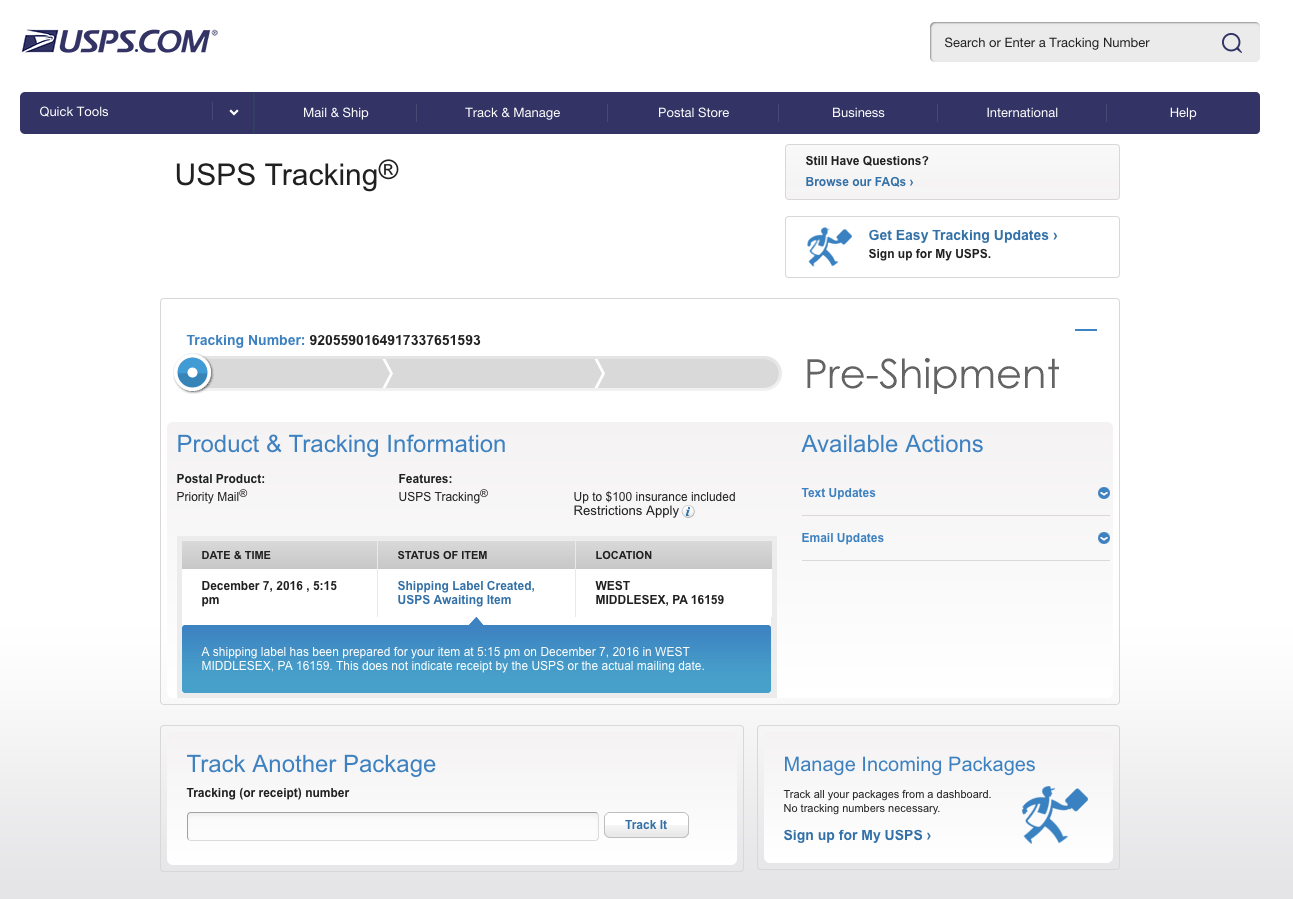This screenshot has height=899, width=1293.
Task: Click the Product & Tracking Information heading
Action: pos(341,444)
